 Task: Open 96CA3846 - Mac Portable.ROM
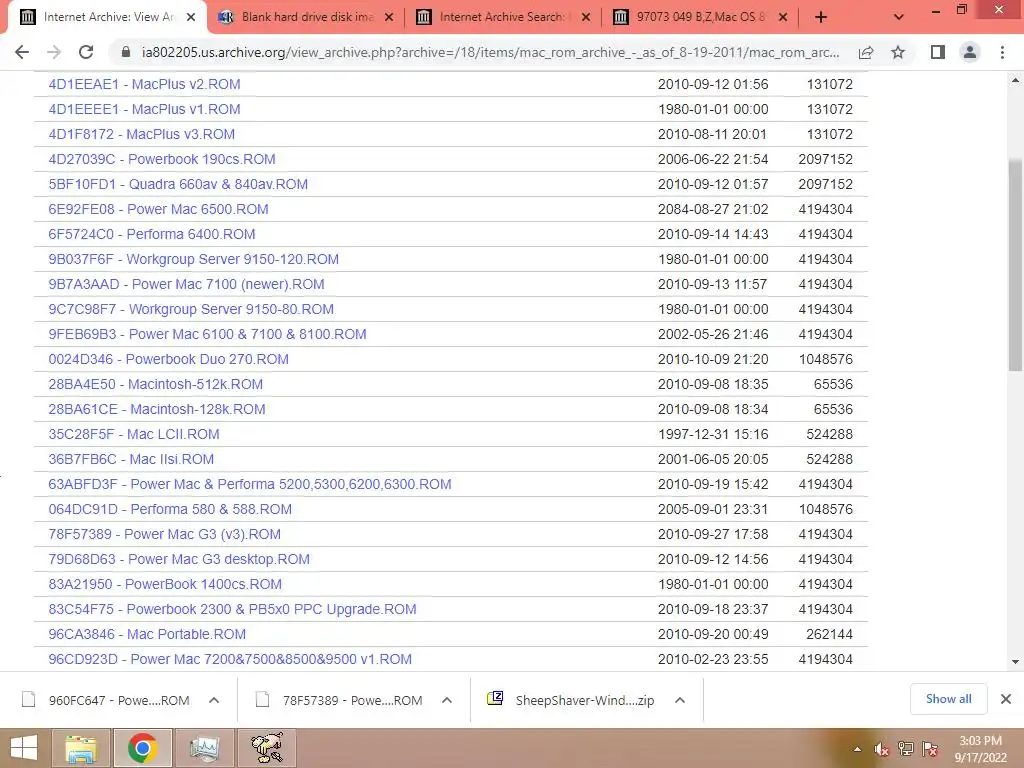pos(147,634)
